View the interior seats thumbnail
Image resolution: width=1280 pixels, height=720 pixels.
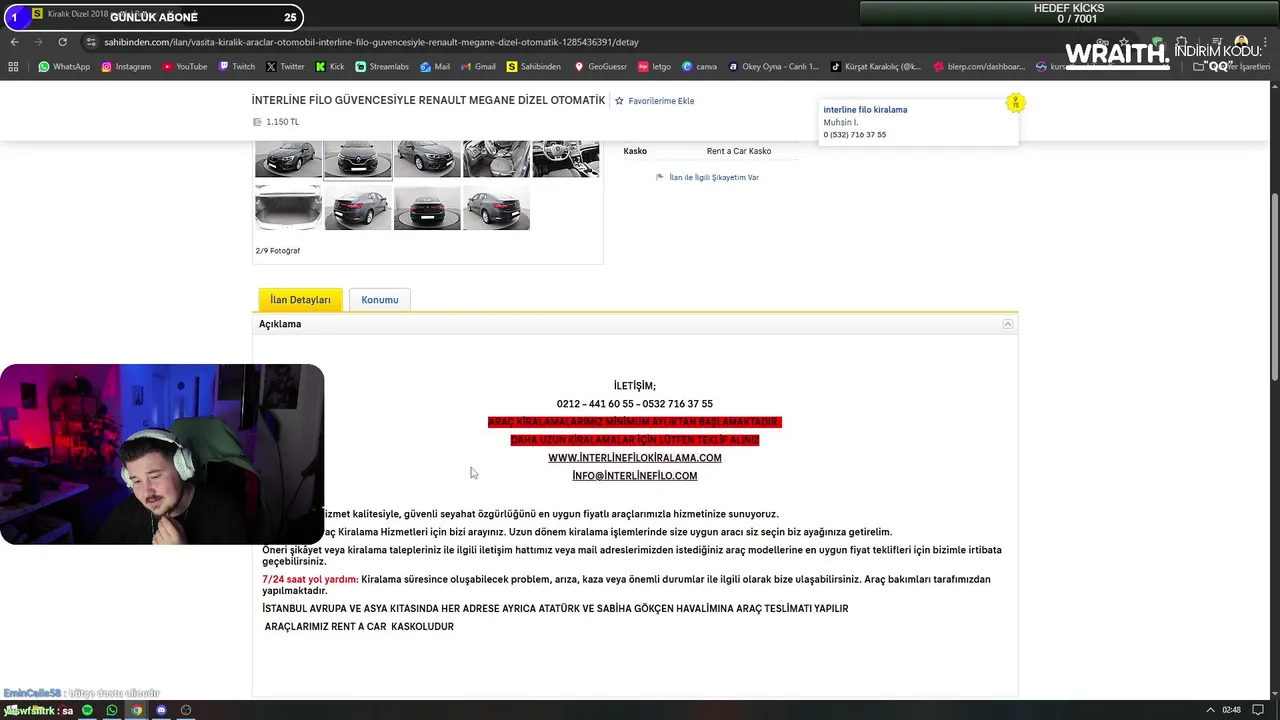pos(496,158)
